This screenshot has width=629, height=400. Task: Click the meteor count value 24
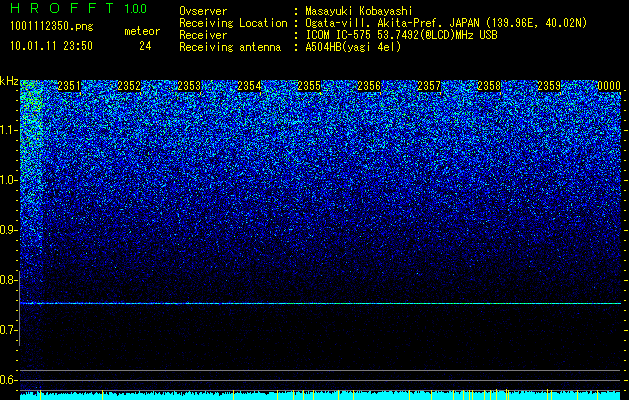[145, 46]
